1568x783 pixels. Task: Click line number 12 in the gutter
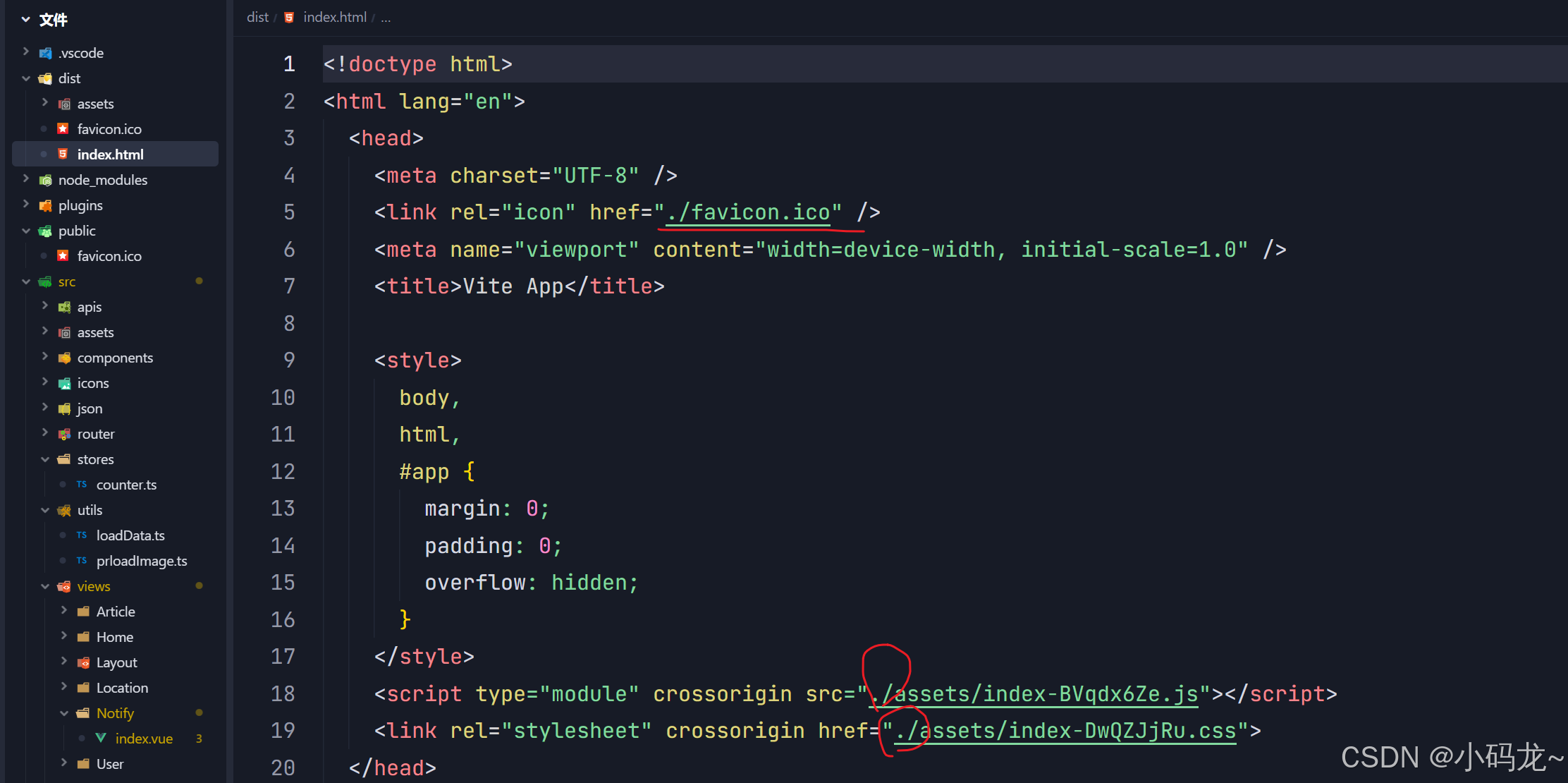point(283,471)
